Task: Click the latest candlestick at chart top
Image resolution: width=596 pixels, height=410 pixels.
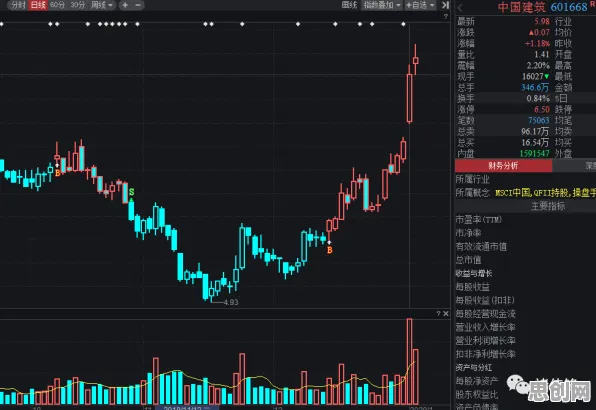Action: pyautogui.click(x=416, y=60)
